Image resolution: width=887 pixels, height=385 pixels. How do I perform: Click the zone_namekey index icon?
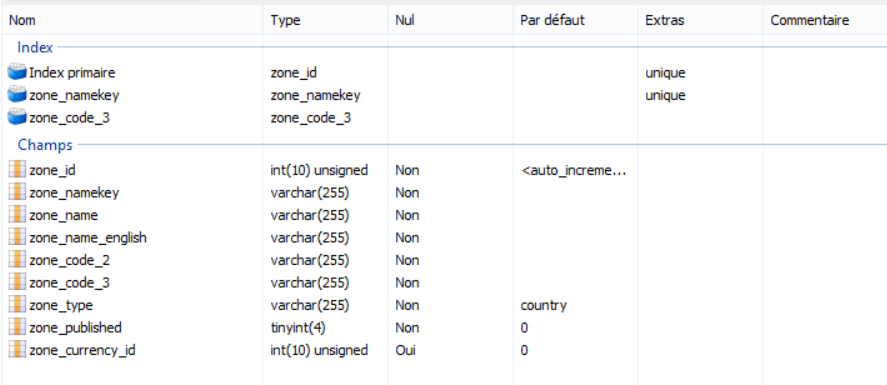[17, 95]
